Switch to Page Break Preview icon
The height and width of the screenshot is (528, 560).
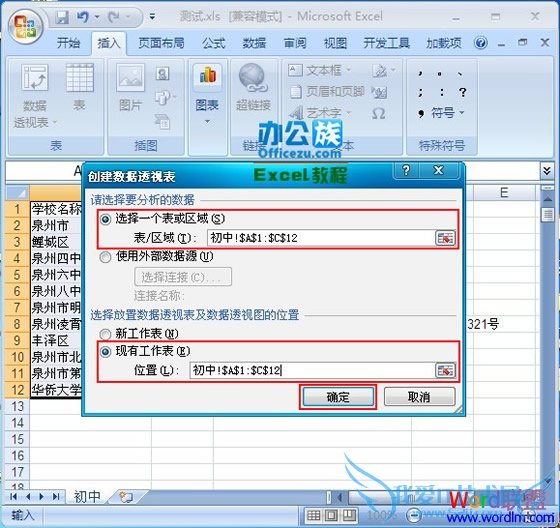coord(349,515)
